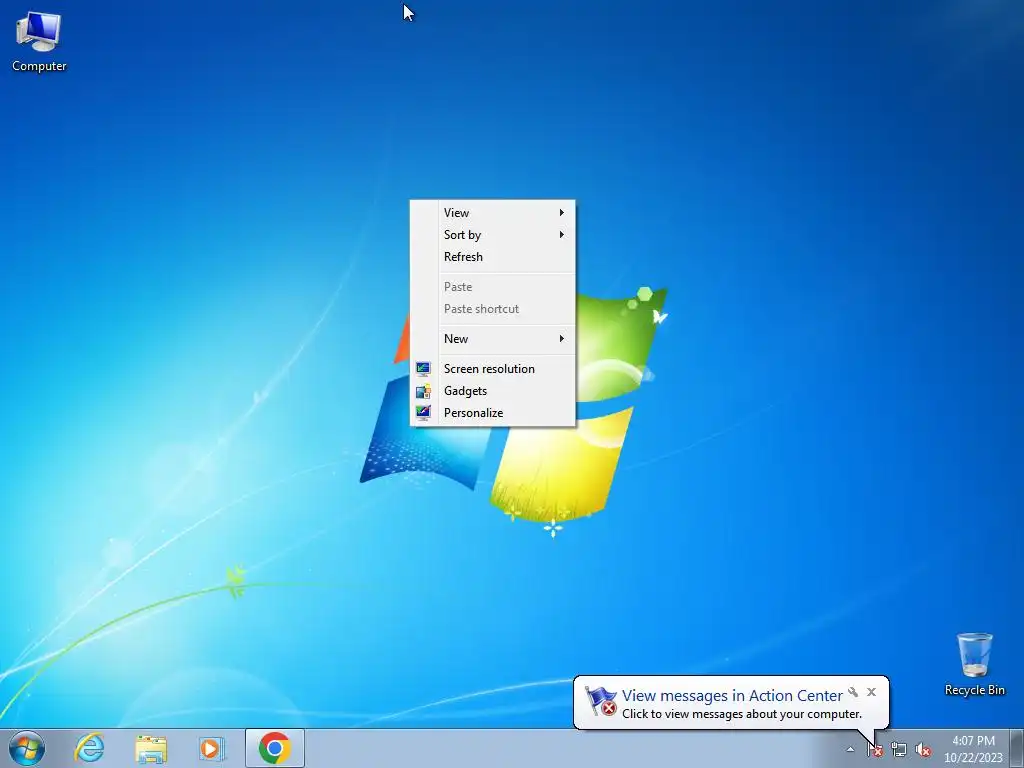Click the Show desktop button at taskbar end
The image size is (1024, 768).
click(x=1017, y=748)
